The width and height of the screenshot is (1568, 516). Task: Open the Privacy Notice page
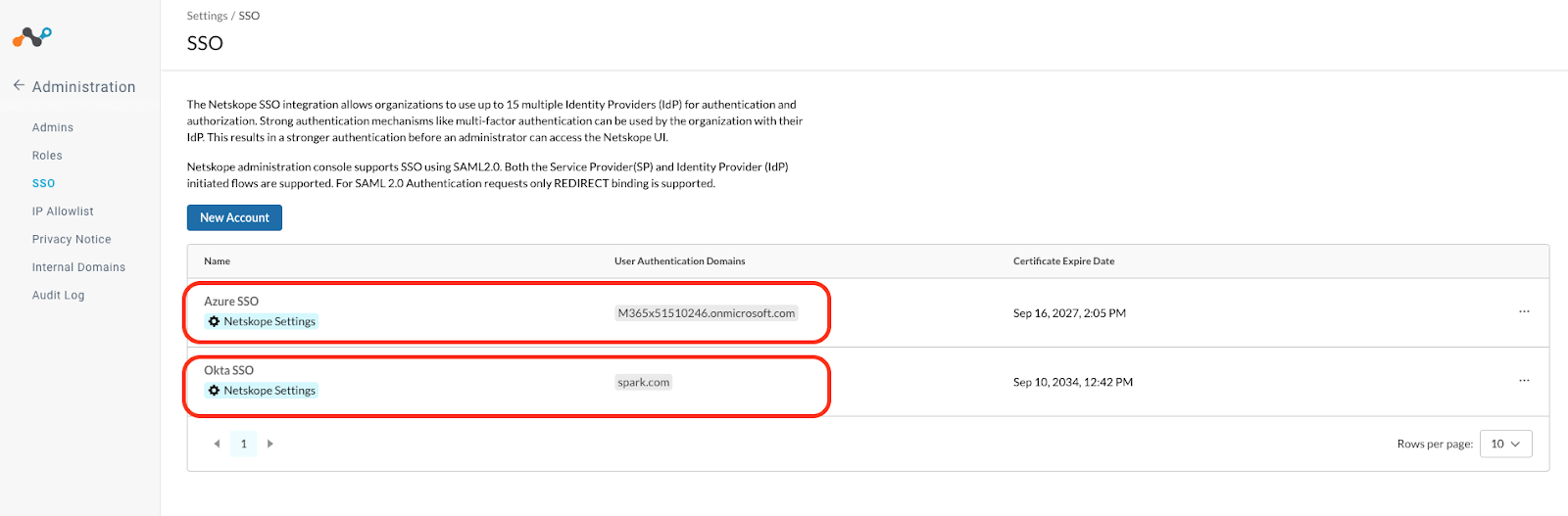[72, 239]
